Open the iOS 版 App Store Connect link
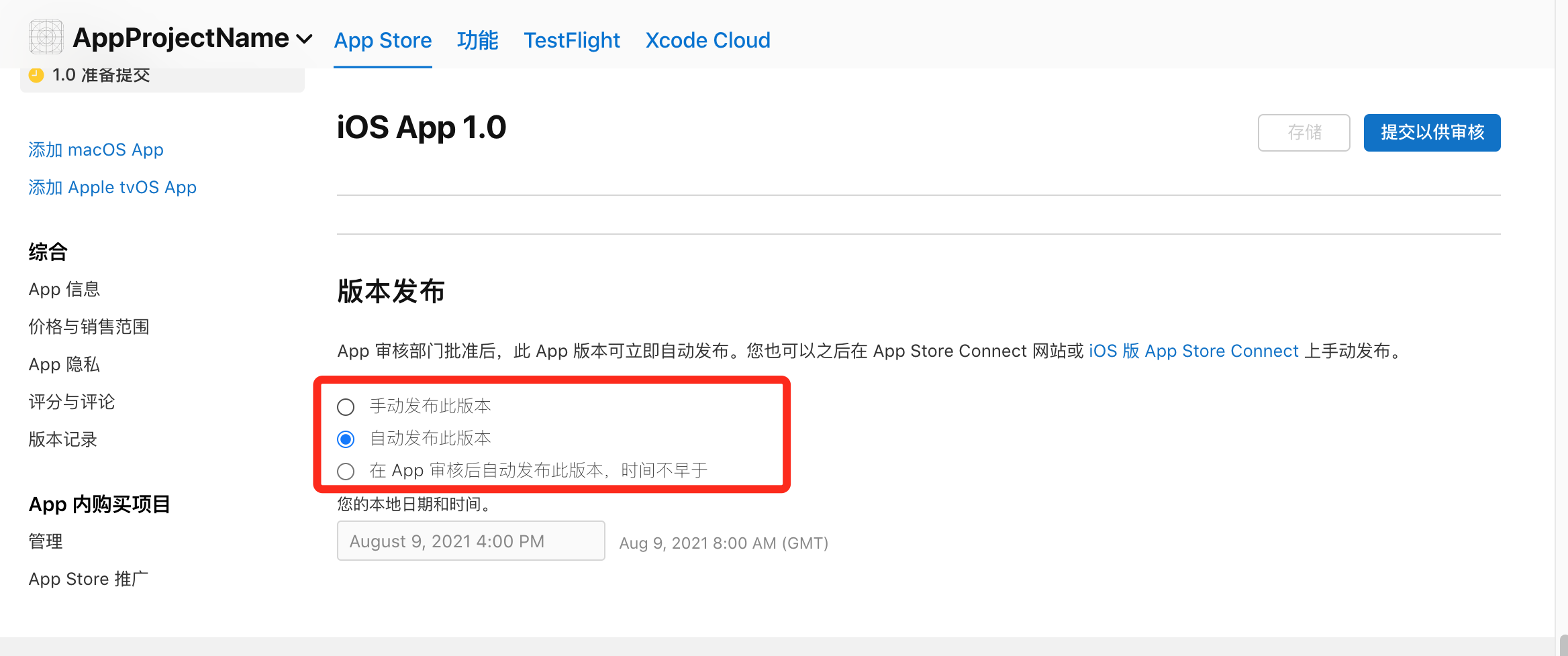This screenshot has width=1568, height=656. (1193, 351)
